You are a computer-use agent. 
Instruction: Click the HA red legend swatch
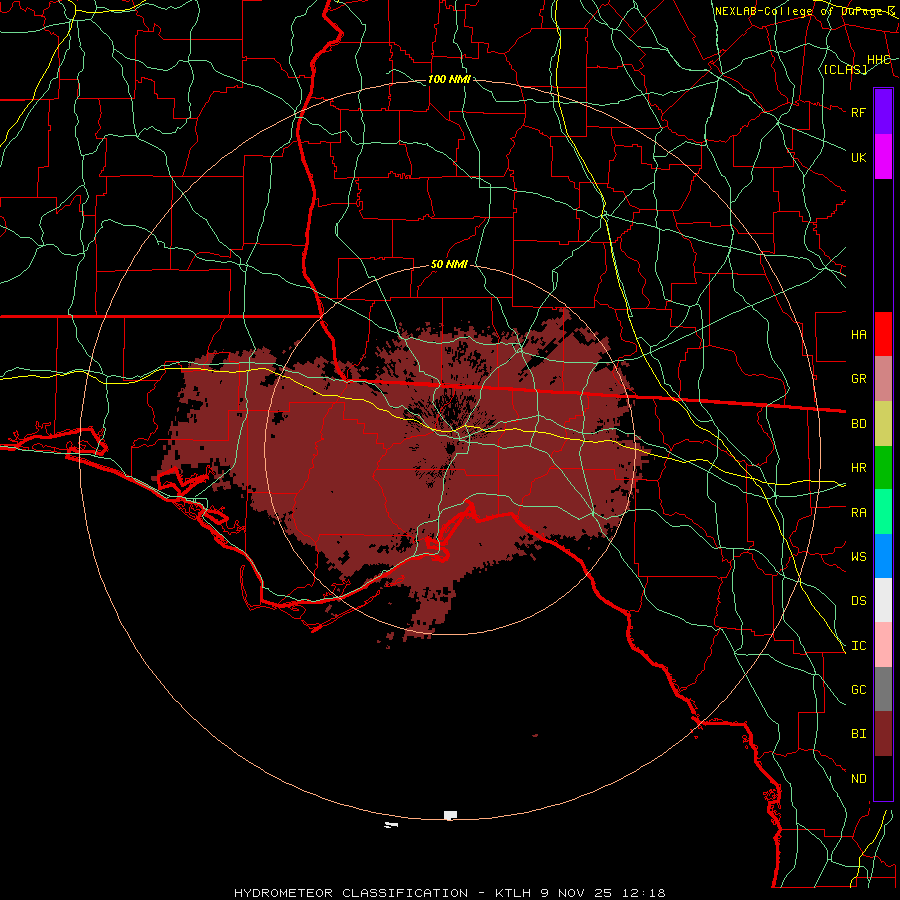pyautogui.click(x=883, y=334)
